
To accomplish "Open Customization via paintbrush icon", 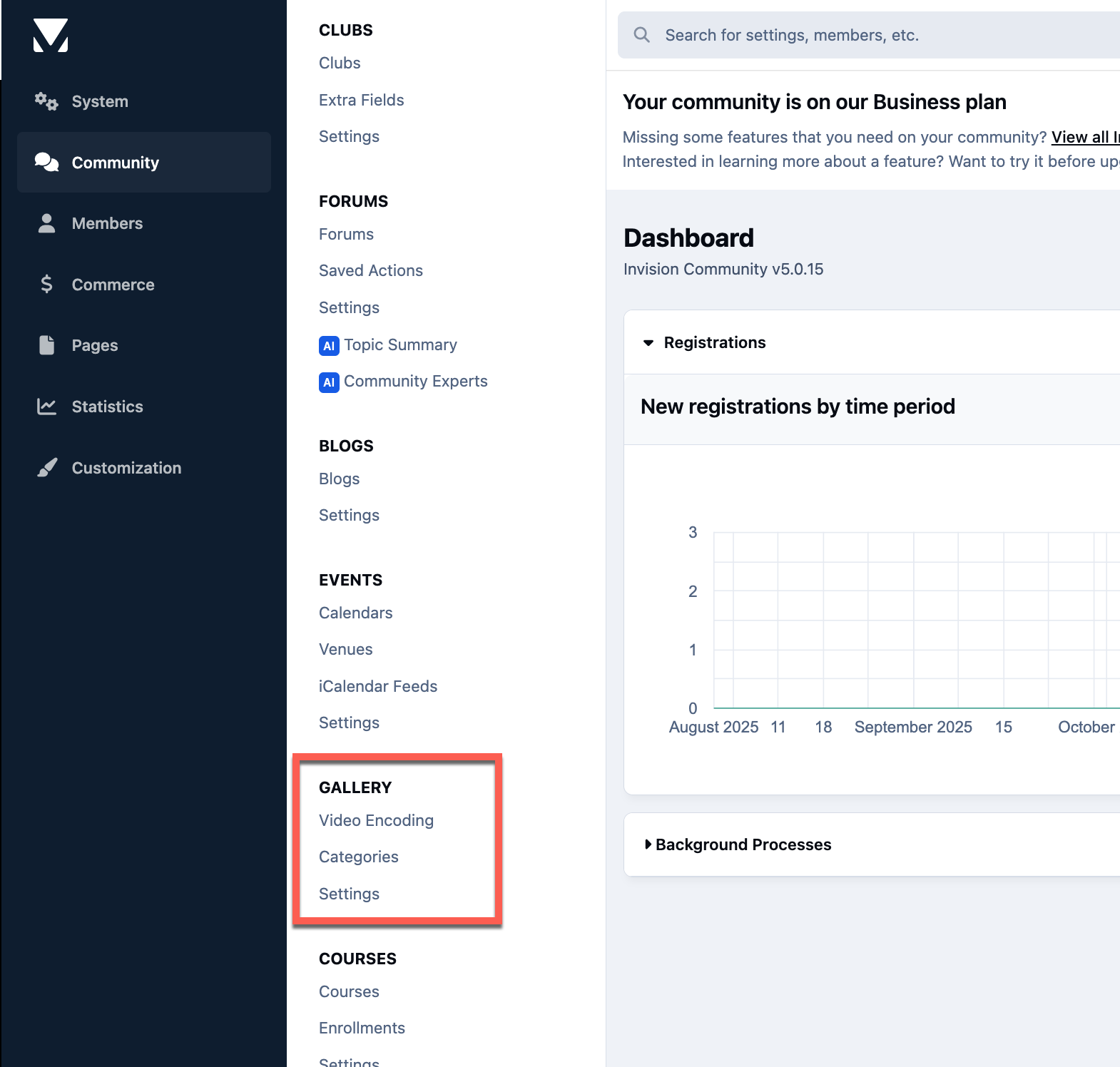I will click(46, 468).
